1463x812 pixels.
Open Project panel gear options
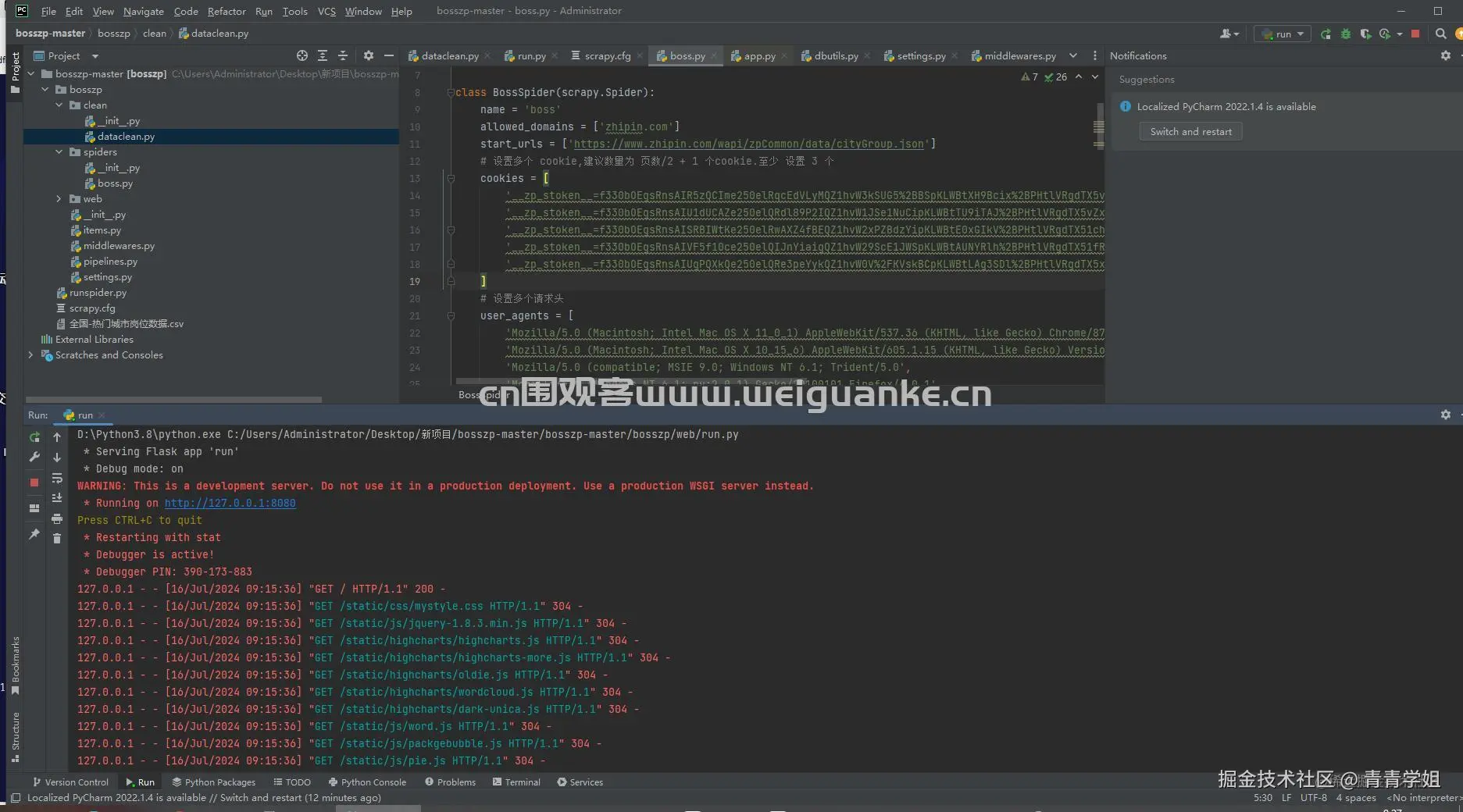(x=369, y=56)
